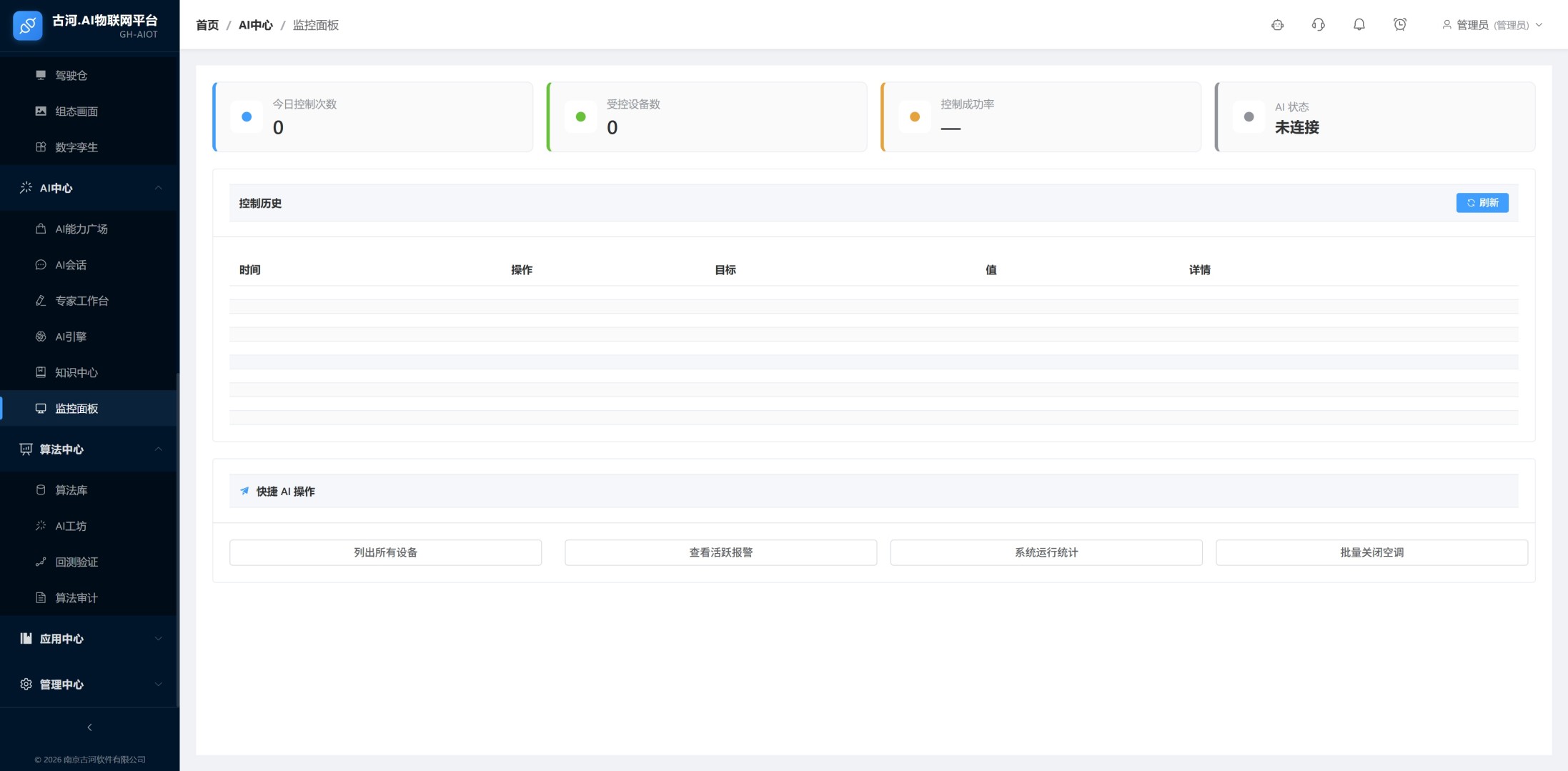Click the alarm clock icon in header
Viewport: 1568px width, 771px height.
pyautogui.click(x=1399, y=25)
